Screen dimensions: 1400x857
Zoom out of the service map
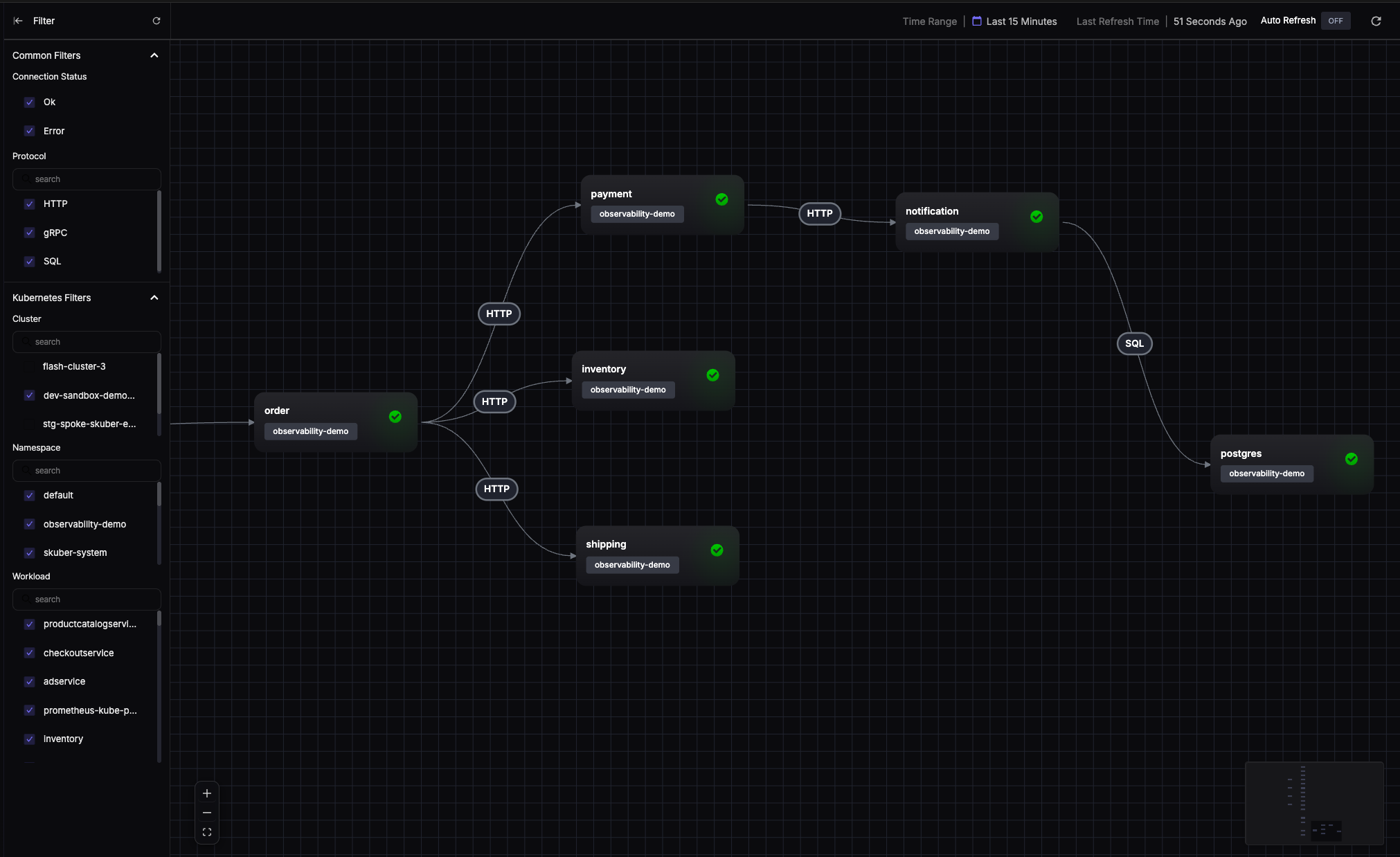[206, 813]
